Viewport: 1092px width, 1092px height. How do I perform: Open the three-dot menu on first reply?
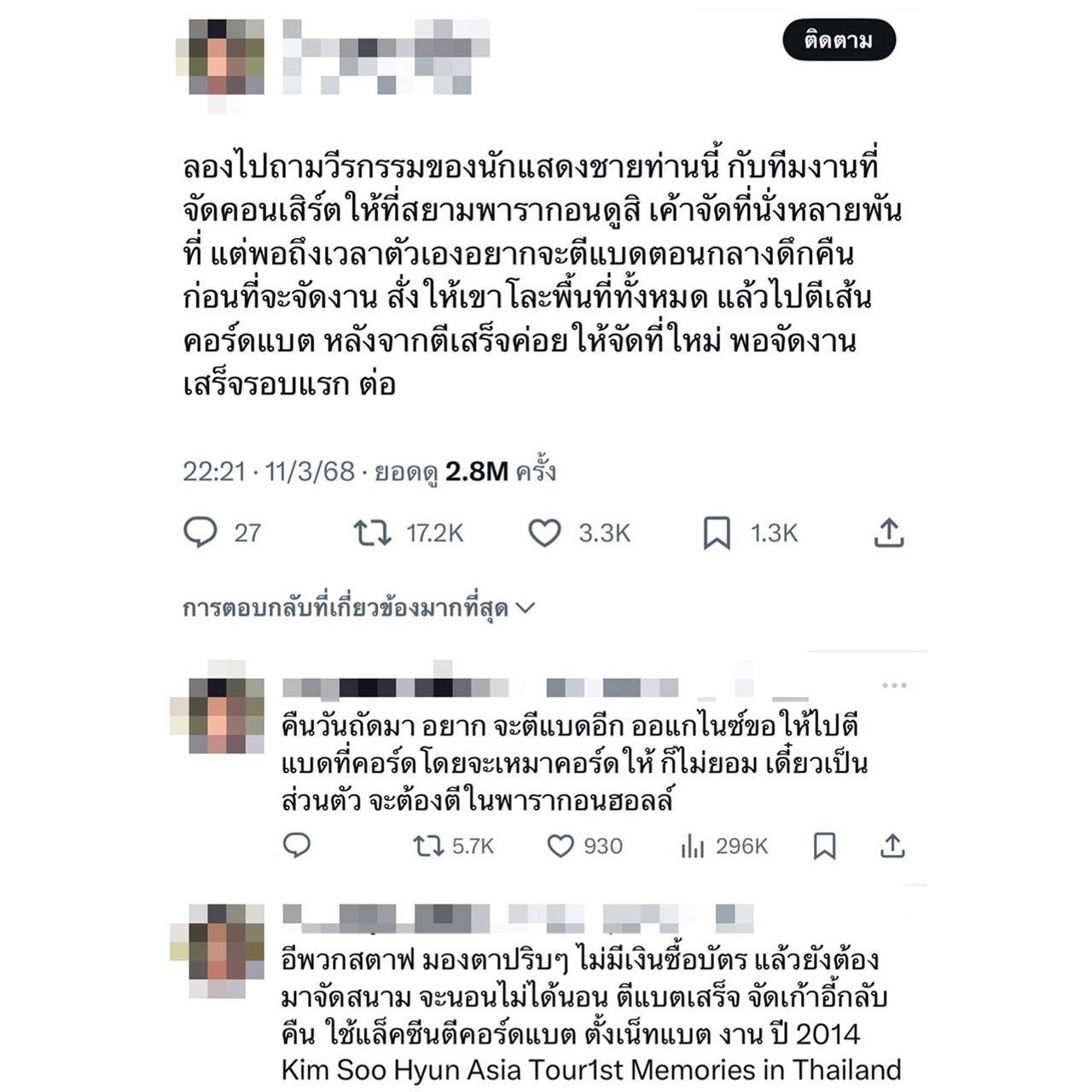pos(894,685)
